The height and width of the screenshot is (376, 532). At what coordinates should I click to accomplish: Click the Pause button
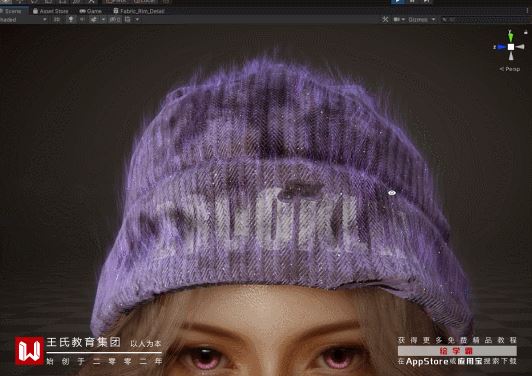[412, 2]
